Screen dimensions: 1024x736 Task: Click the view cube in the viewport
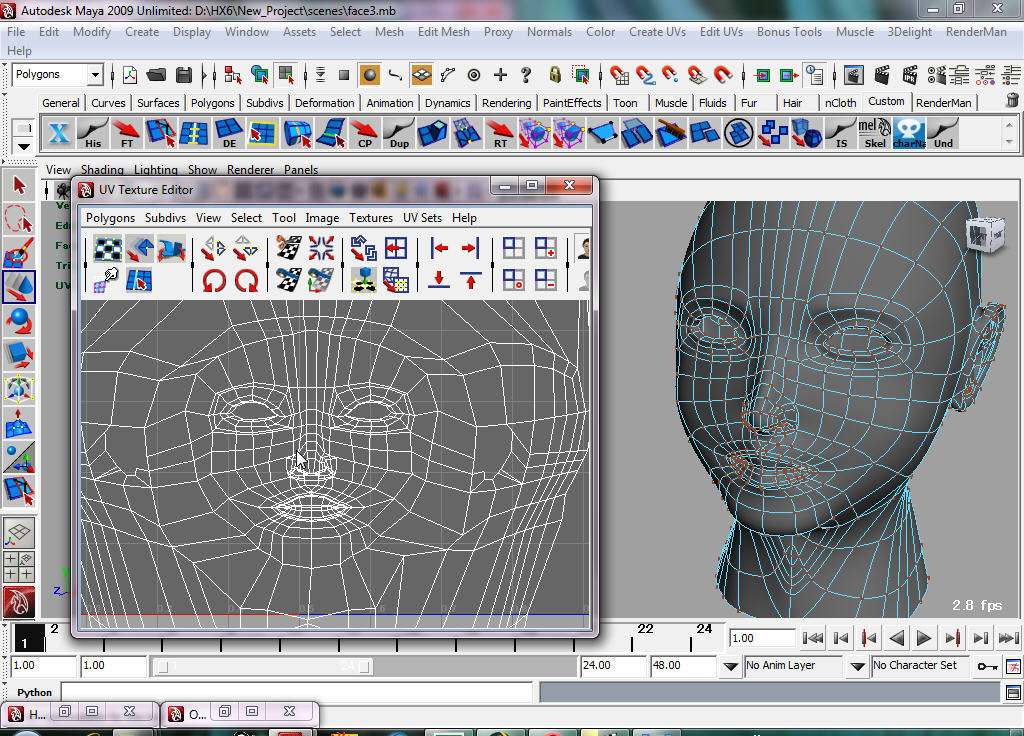pos(984,234)
